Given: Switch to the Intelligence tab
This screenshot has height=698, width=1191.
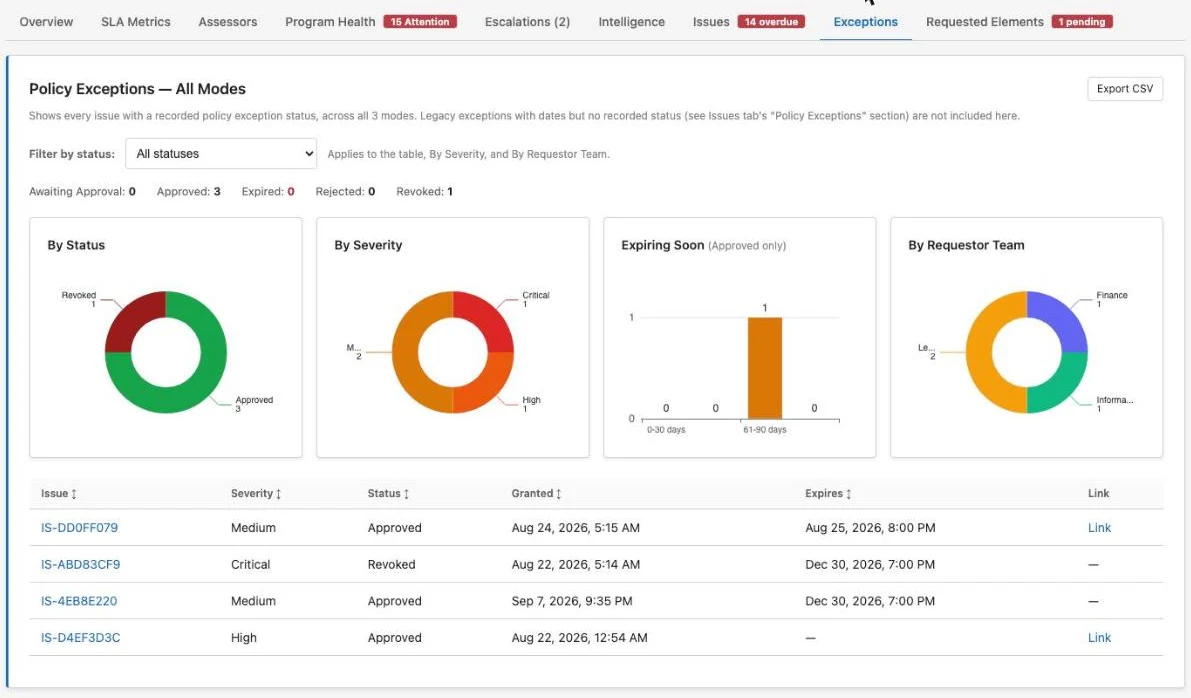Looking at the screenshot, I should (x=631, y=22).
